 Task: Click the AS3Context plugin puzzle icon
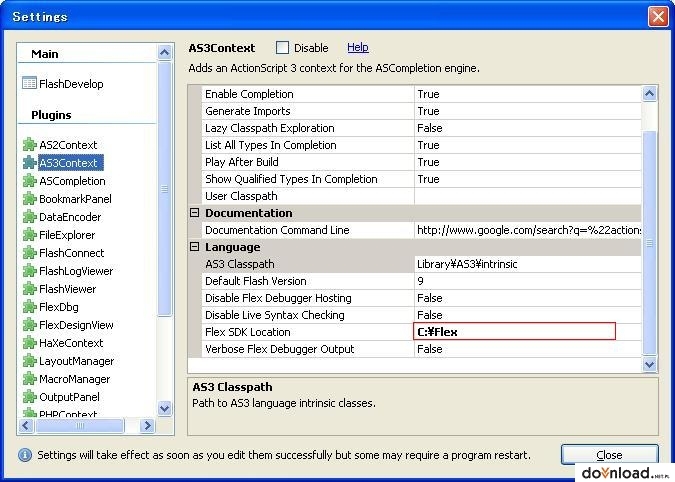[x=29, y=163]
